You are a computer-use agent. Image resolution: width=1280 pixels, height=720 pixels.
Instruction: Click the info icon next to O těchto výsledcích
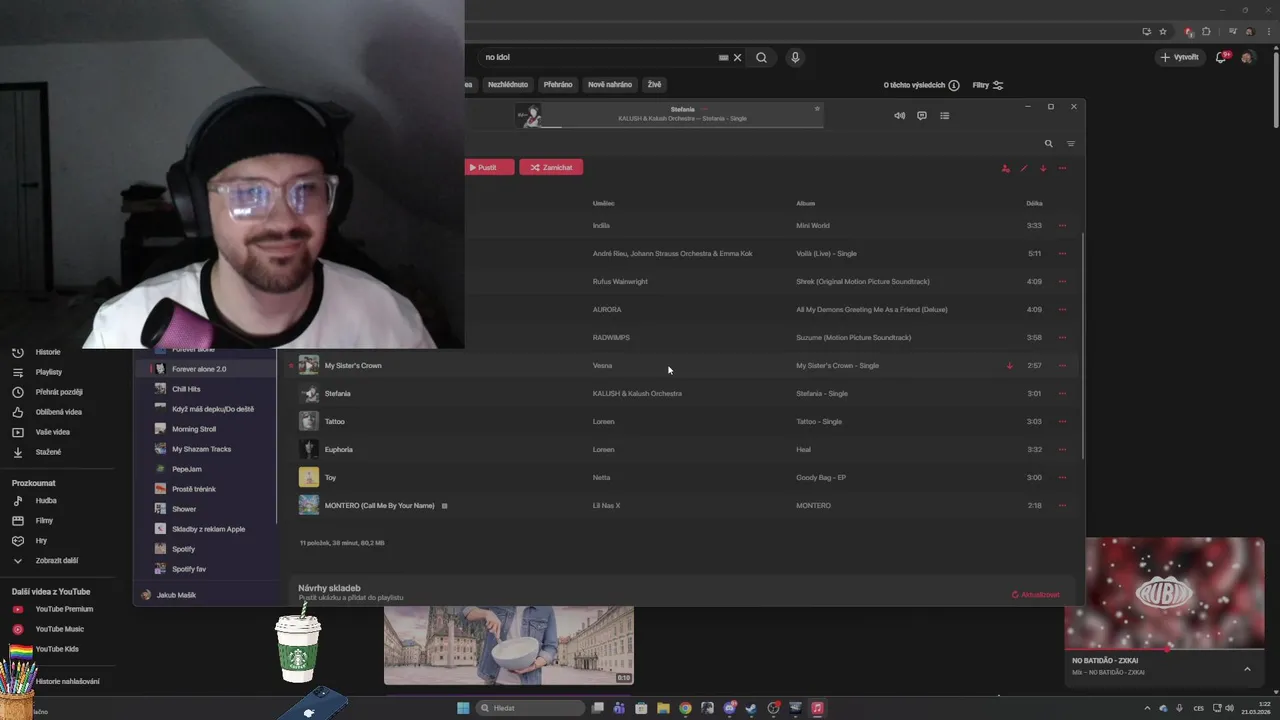click(954, 85)
